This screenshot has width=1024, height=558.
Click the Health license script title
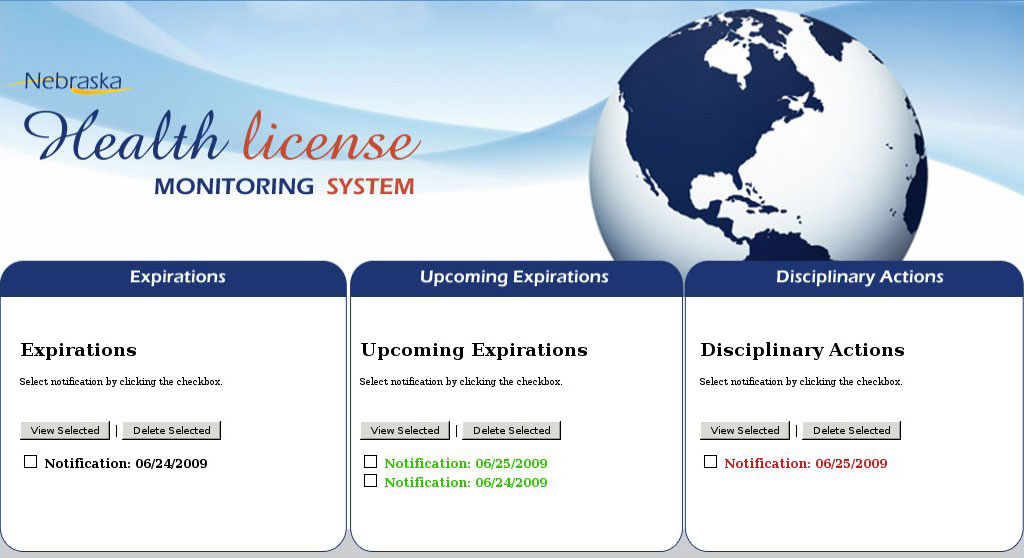(222, 136)
